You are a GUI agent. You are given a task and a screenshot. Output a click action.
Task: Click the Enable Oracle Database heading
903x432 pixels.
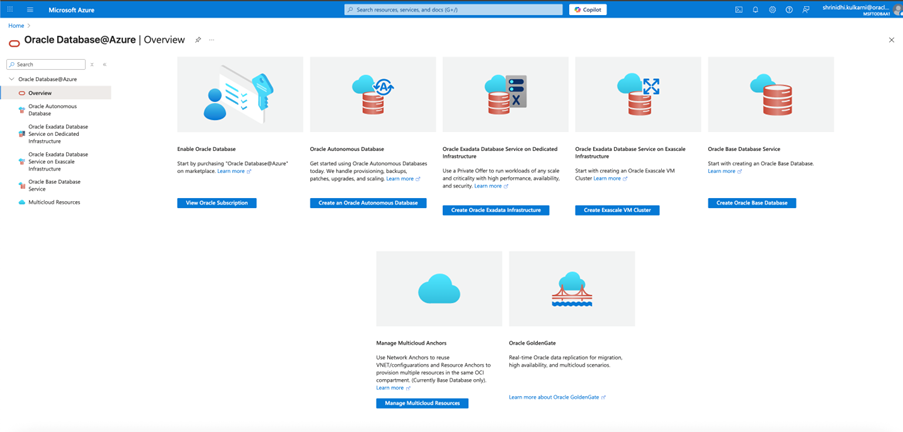(206, 149)
